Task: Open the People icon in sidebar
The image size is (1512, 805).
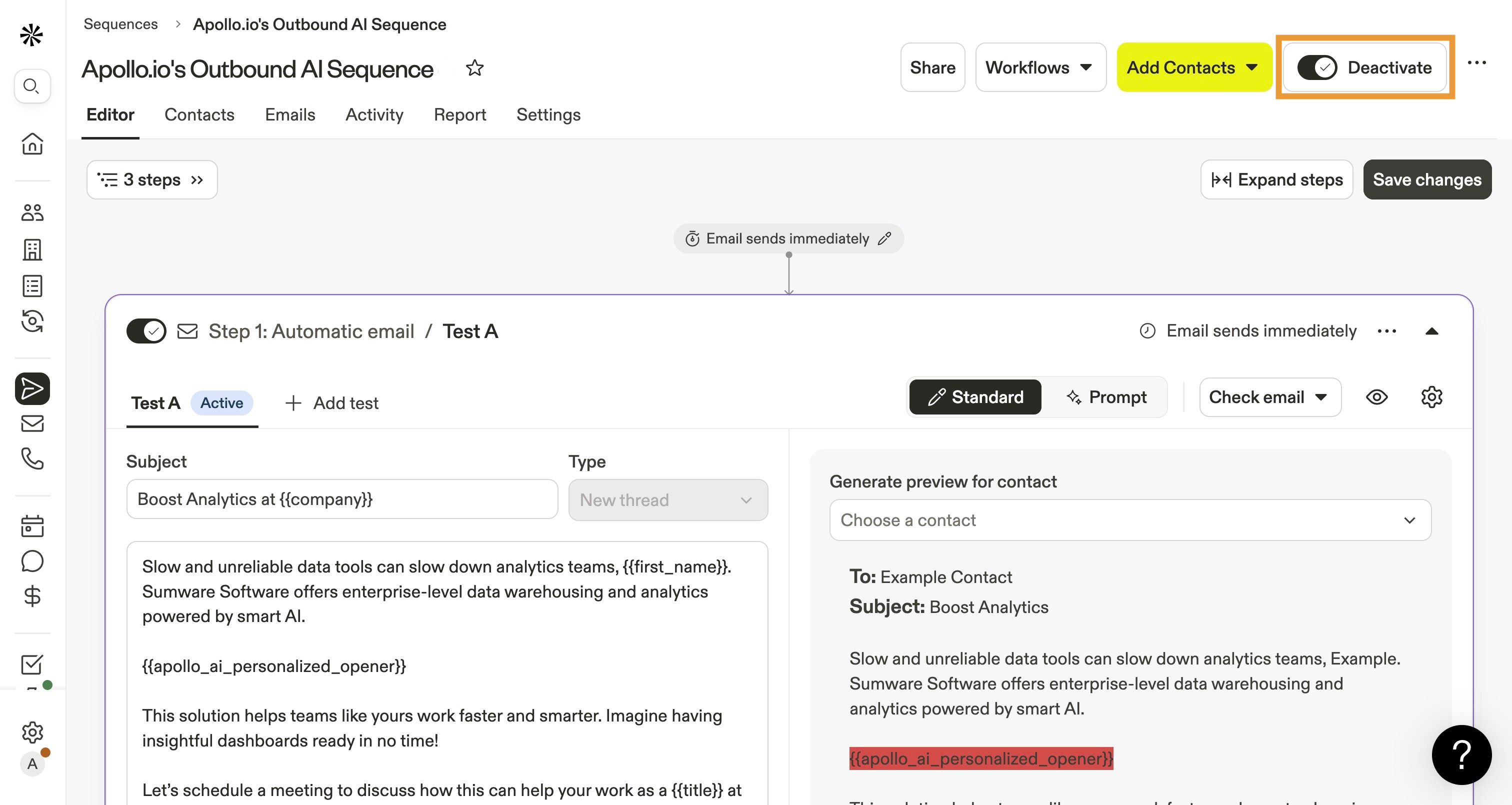Action: 31,212
